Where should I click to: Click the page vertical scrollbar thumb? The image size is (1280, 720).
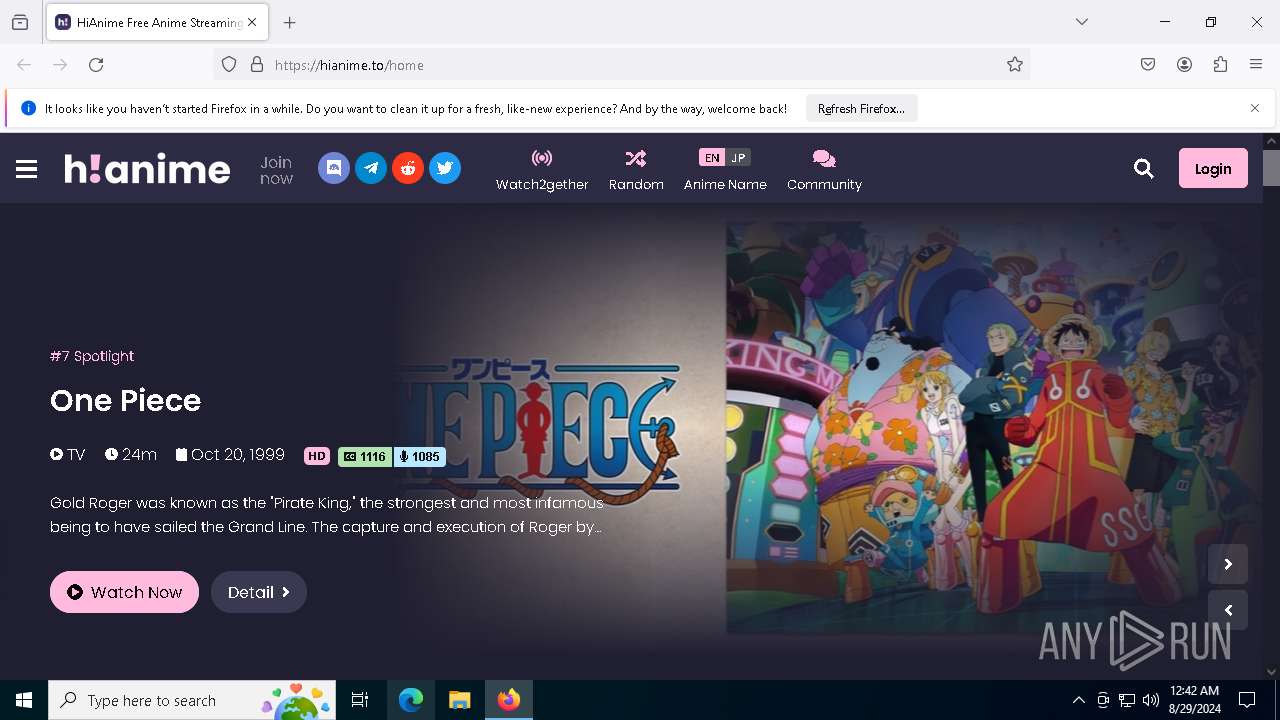1271,168
